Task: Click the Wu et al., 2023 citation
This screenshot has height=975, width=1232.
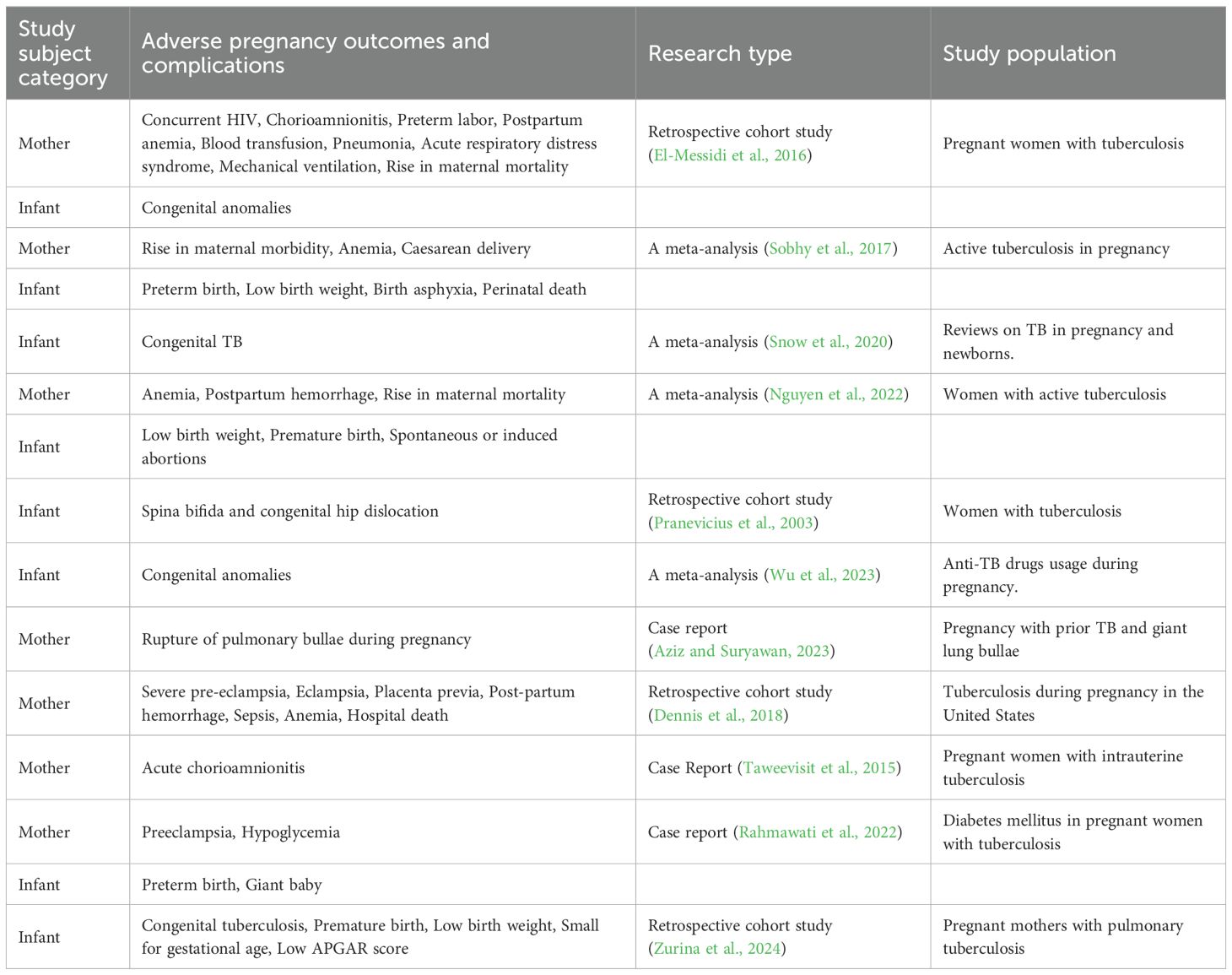Action: tap(821, 575)
